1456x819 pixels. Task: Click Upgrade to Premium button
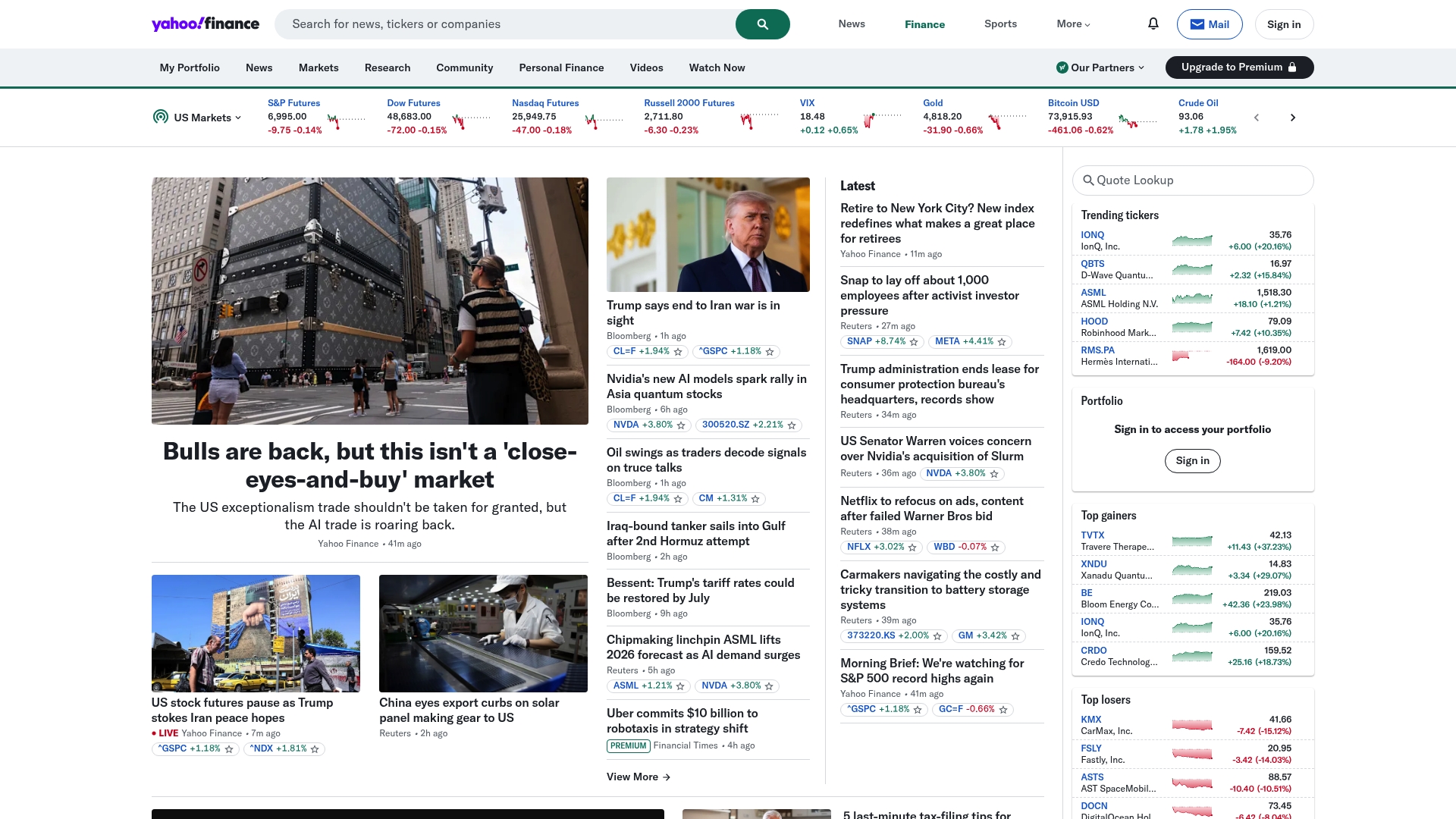[1238, 67]
